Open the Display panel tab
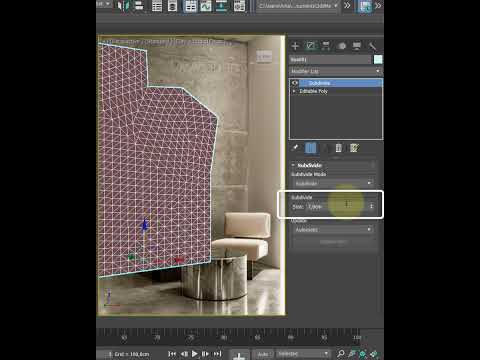This screenshot has height=360, width=480. click(357, 46)
